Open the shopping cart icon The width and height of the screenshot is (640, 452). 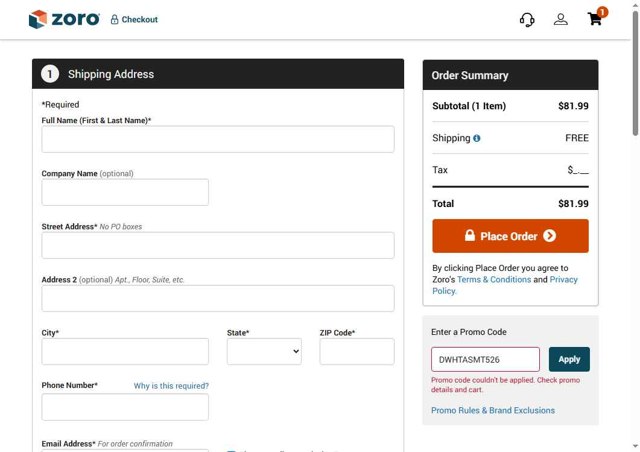tap(595, 19)
